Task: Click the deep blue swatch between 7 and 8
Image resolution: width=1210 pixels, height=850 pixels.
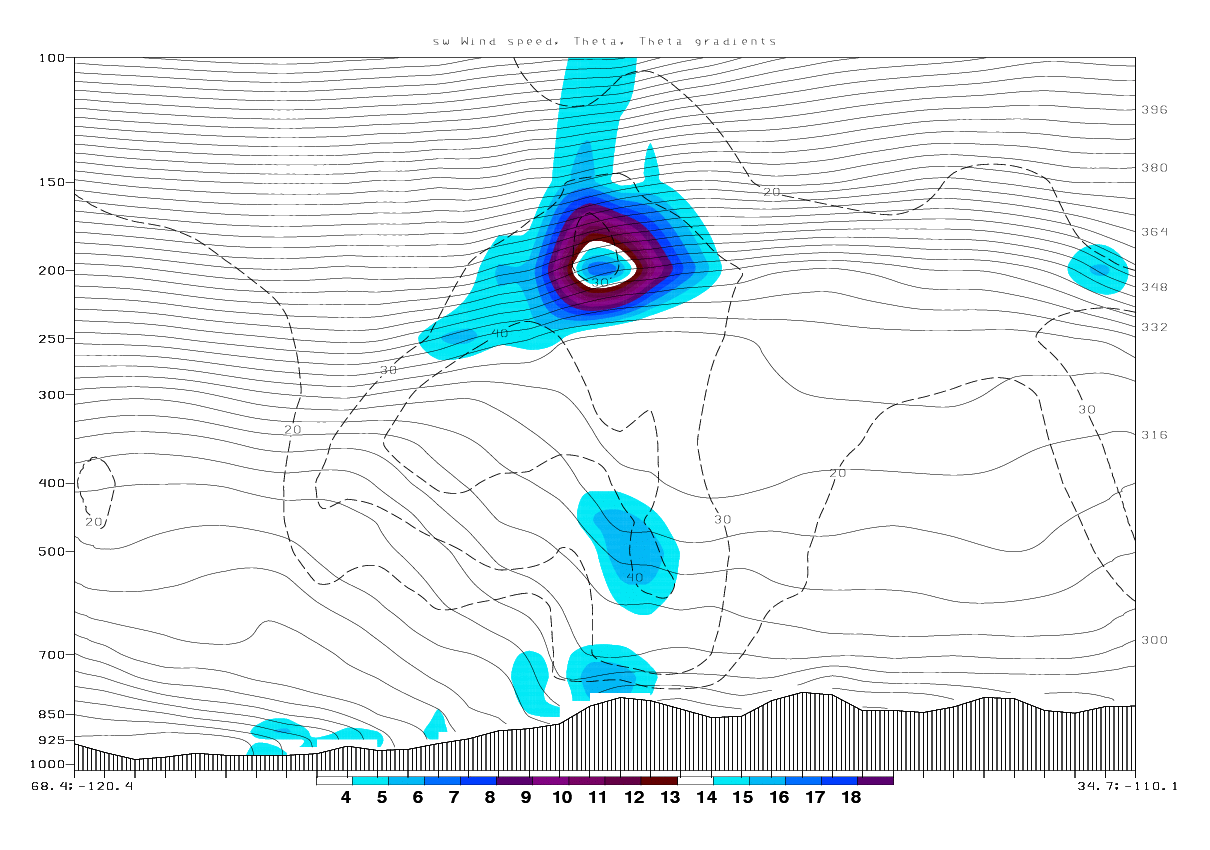Action: click(x=478, y=780)
